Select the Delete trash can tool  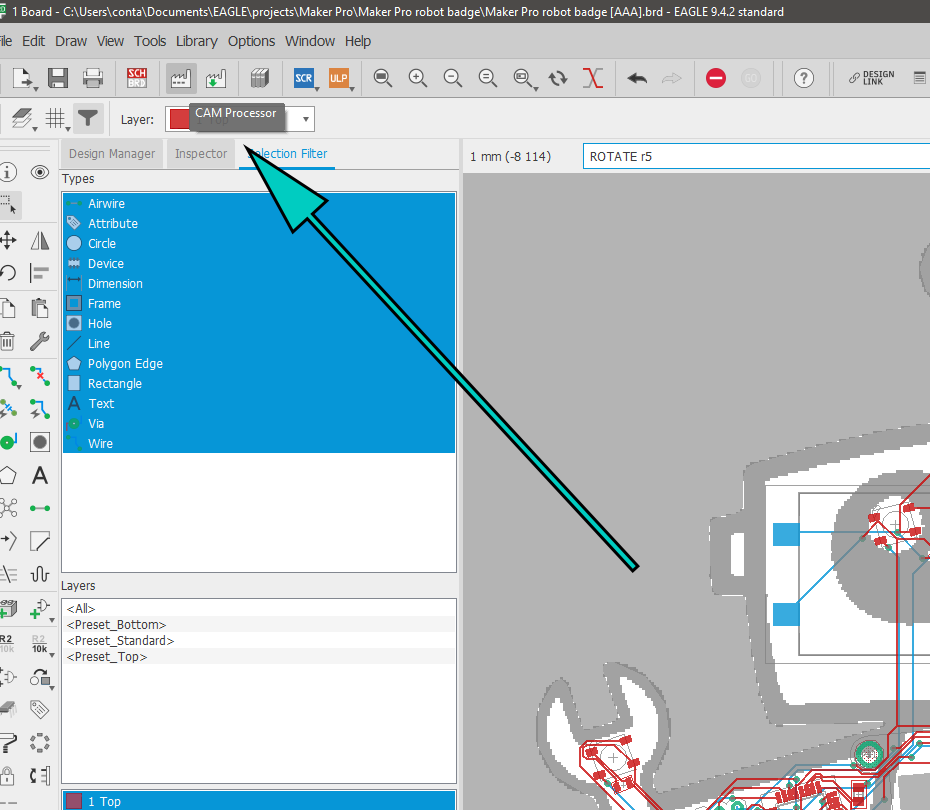tap(8, 341)
